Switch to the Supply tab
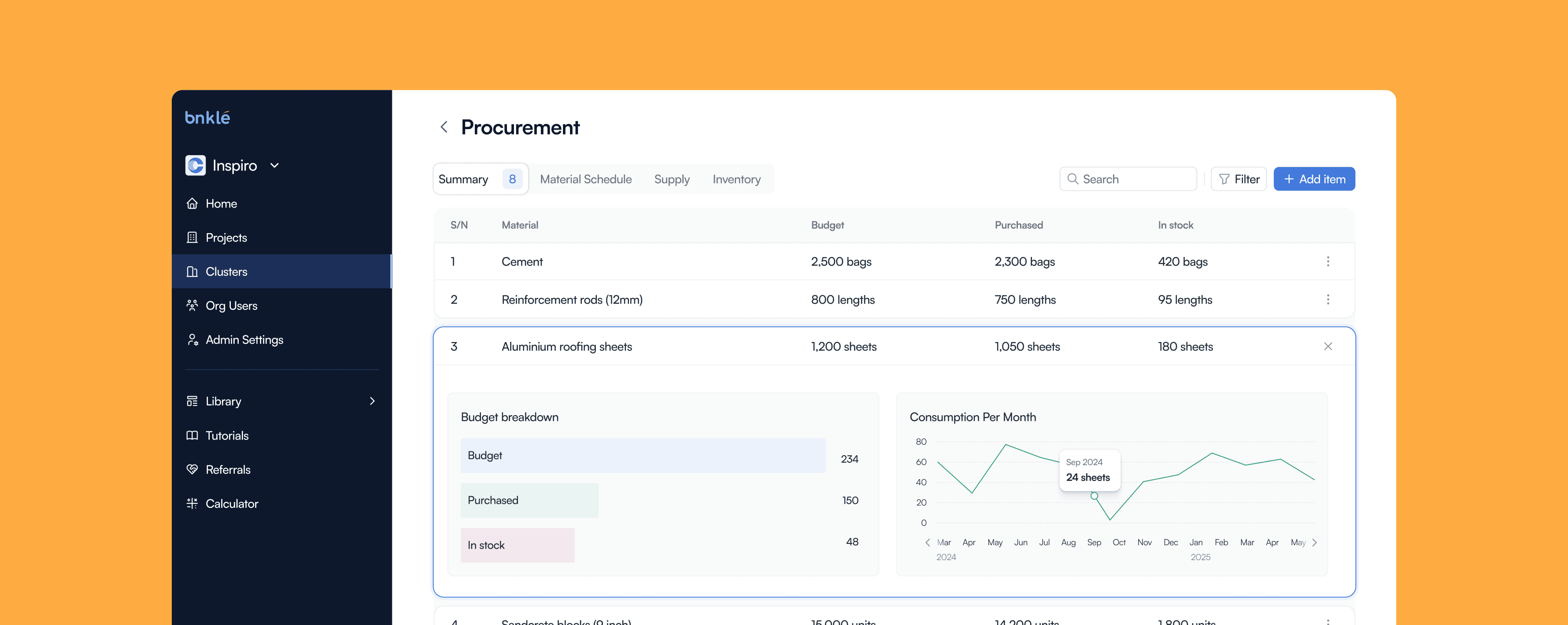Image resolution: width=1568 pixels, height=625 pixels. click(671, 179)
